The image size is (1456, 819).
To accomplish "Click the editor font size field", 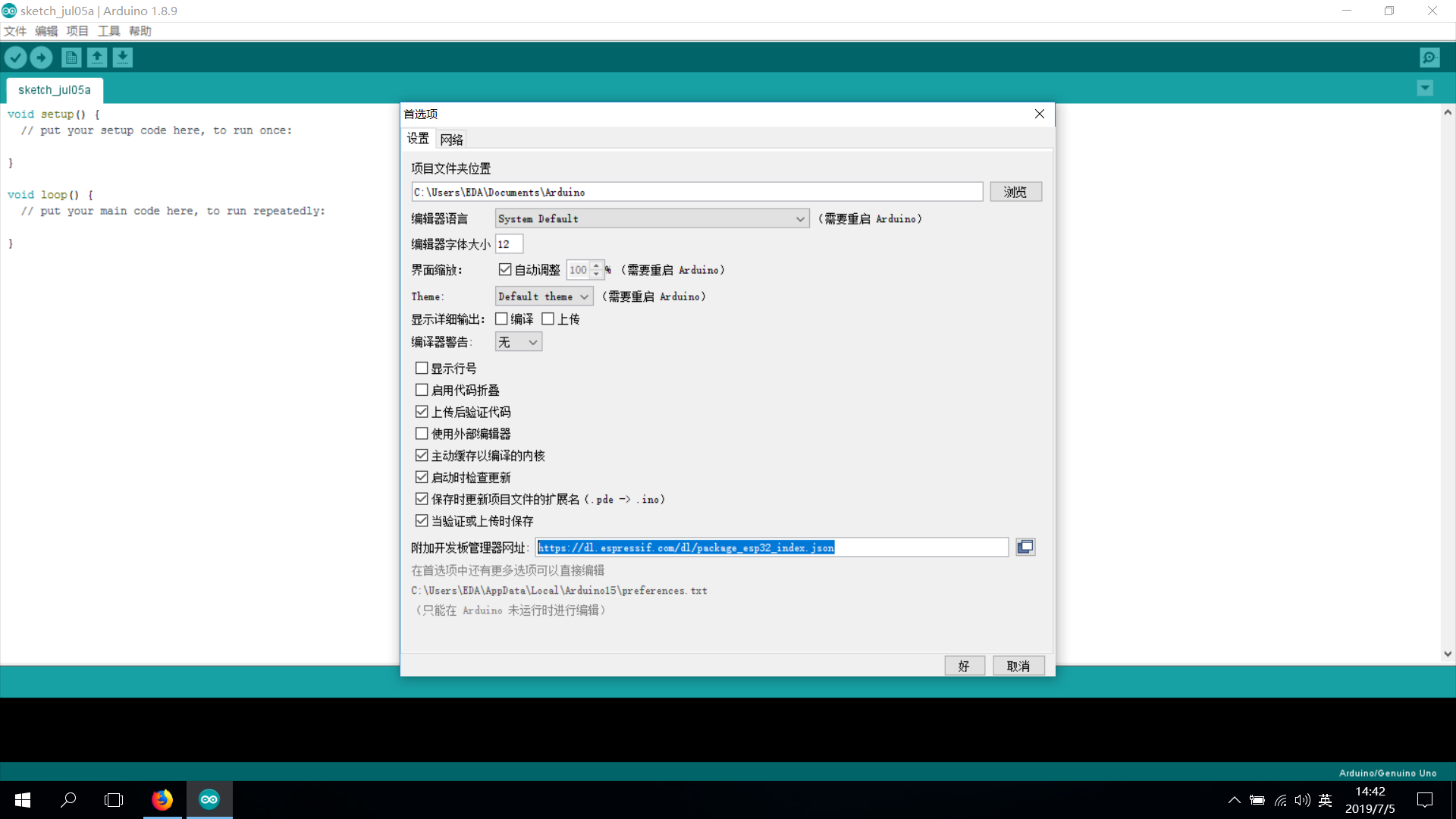I will [x=509, y=244].
